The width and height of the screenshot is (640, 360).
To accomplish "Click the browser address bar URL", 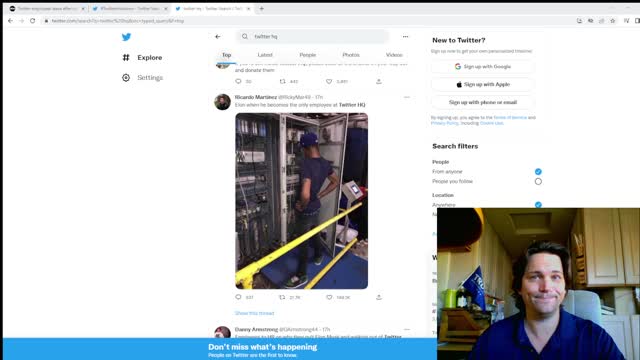I will tap(118, 21).
